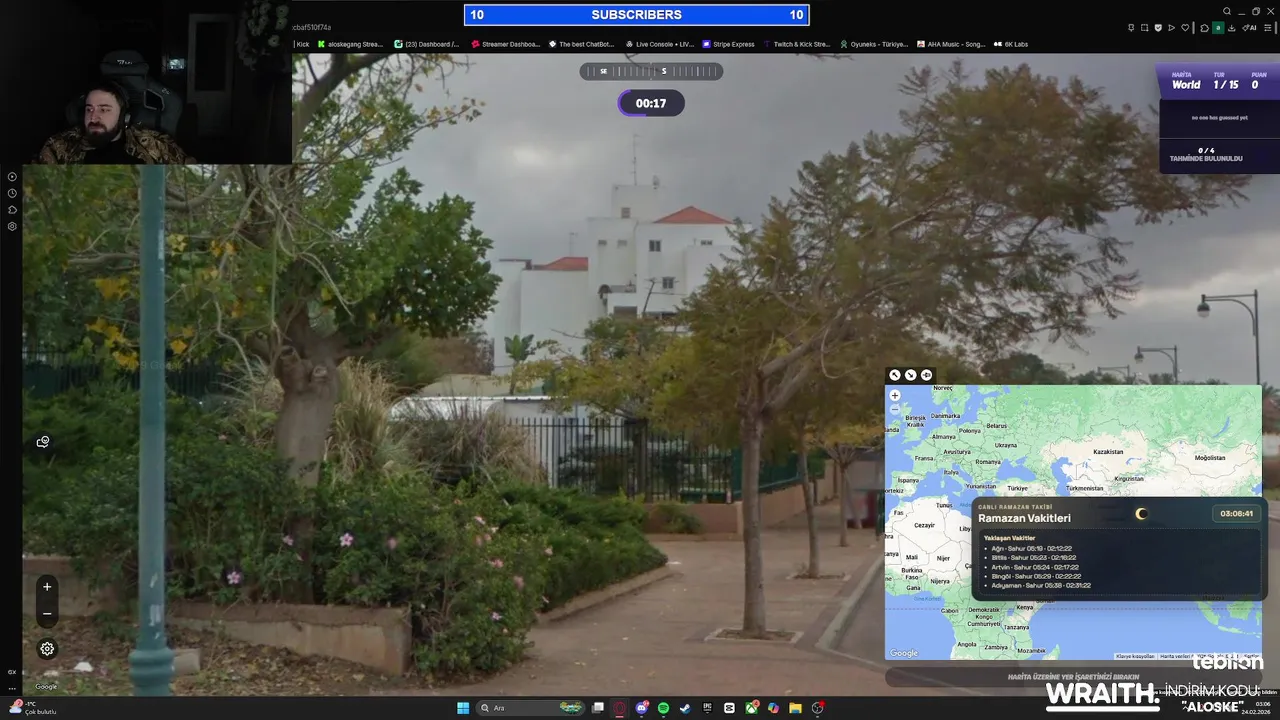The height and width of the screenshot is (720, 1280).
Task: Zoom in the street view with plus button
Action: click(47, 587)
